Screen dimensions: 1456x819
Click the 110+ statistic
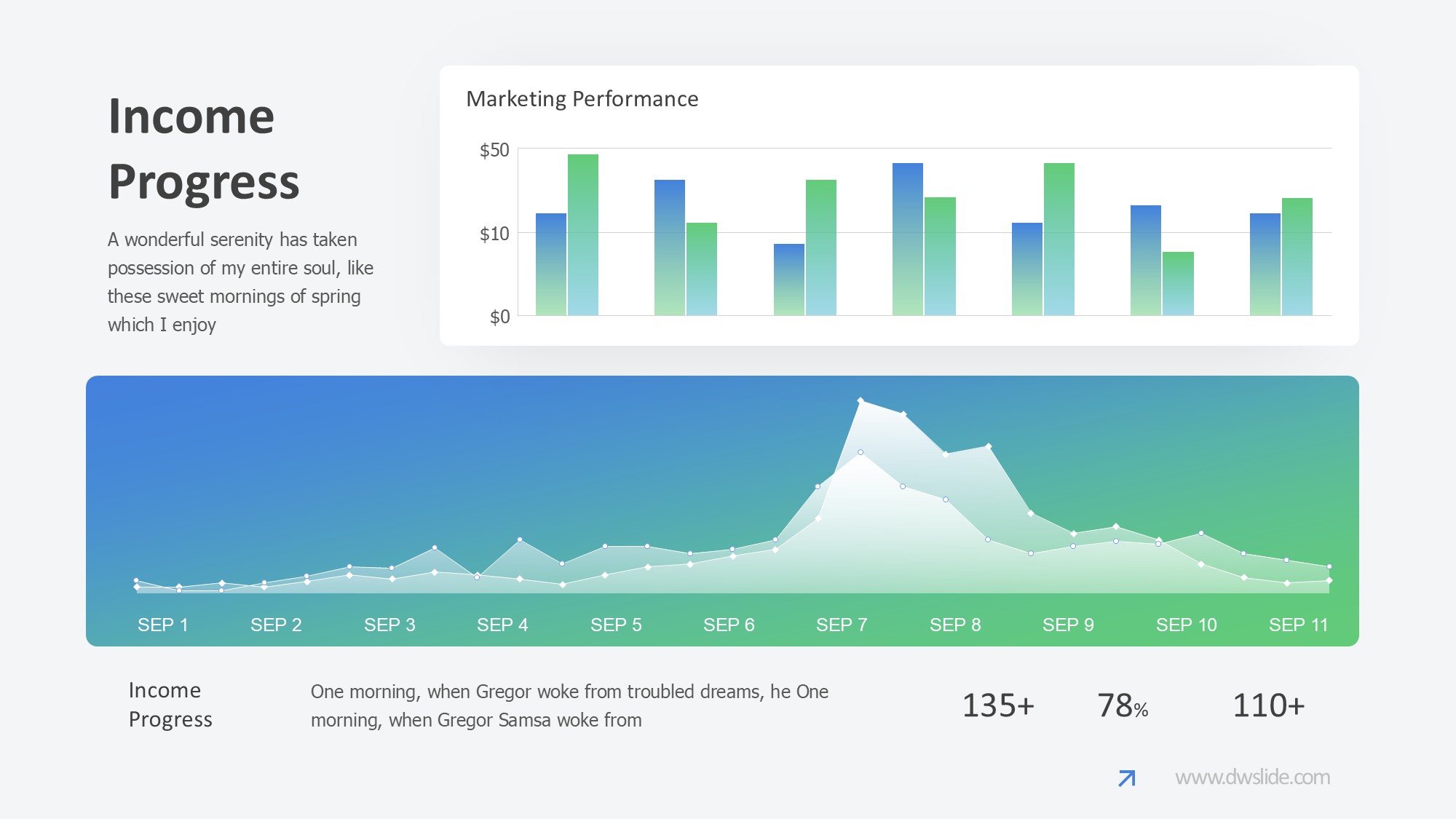1268,705
